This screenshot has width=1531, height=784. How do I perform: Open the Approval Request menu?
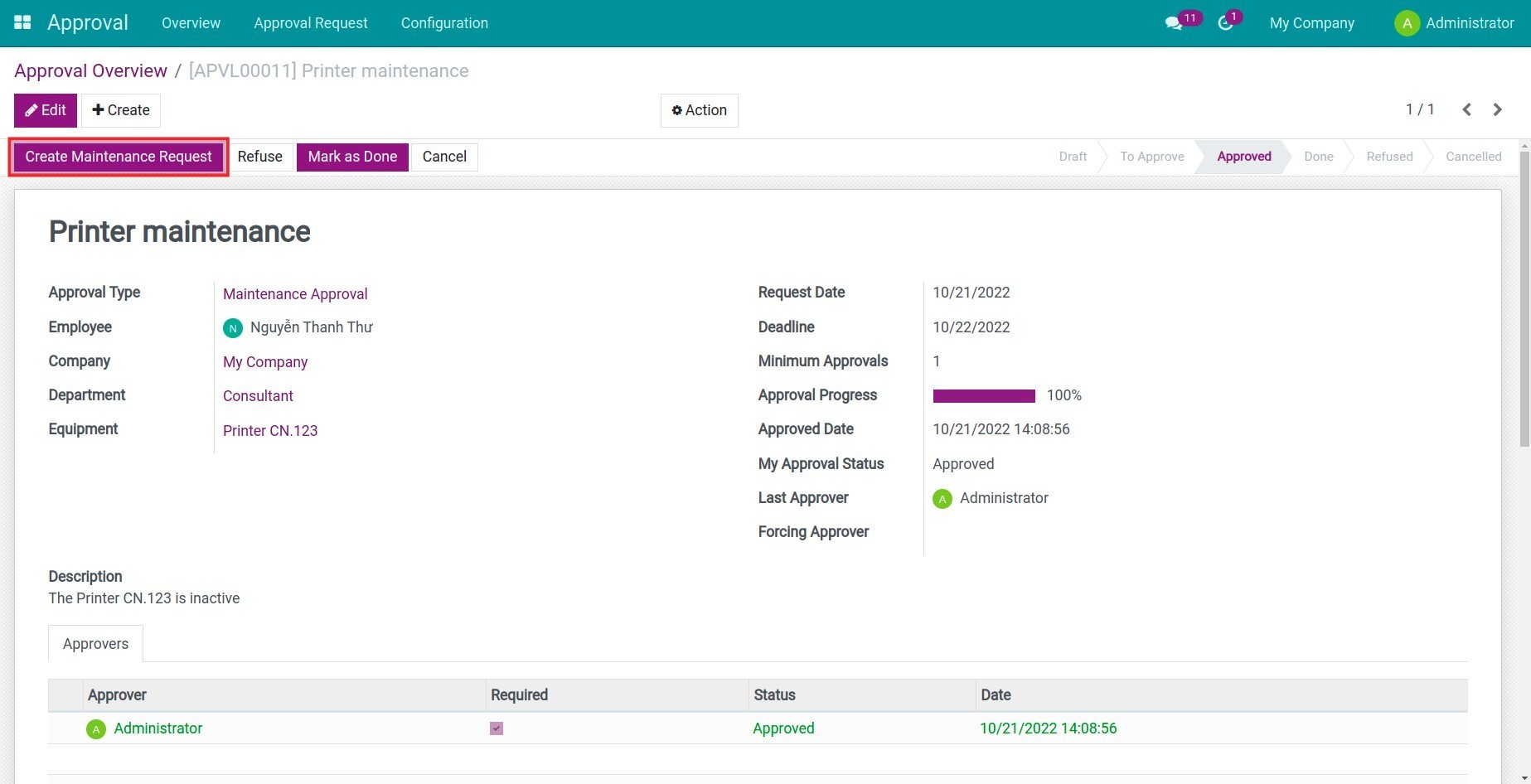point(310,22)
